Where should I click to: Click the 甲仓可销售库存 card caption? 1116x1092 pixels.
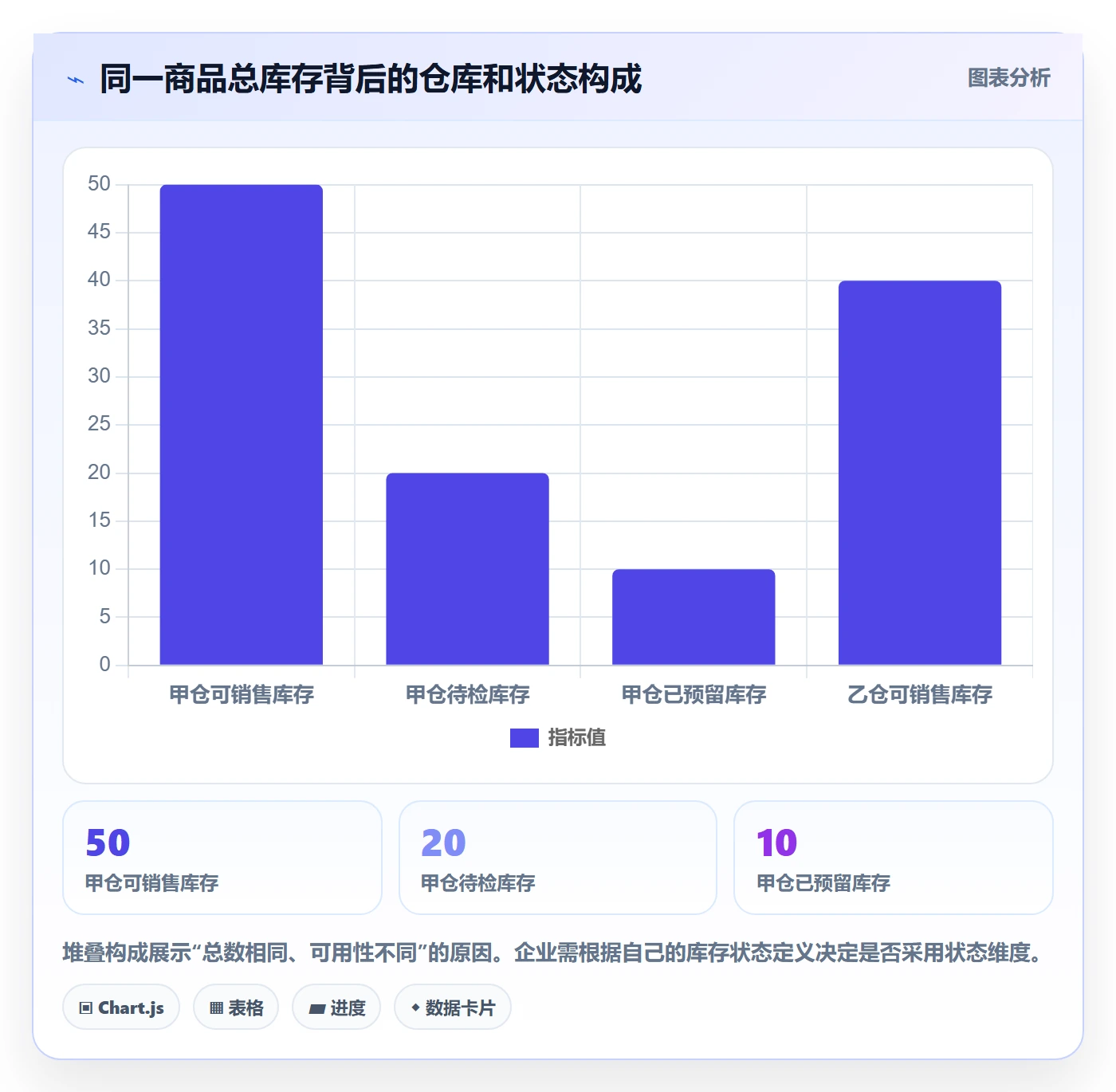point(151,883)
